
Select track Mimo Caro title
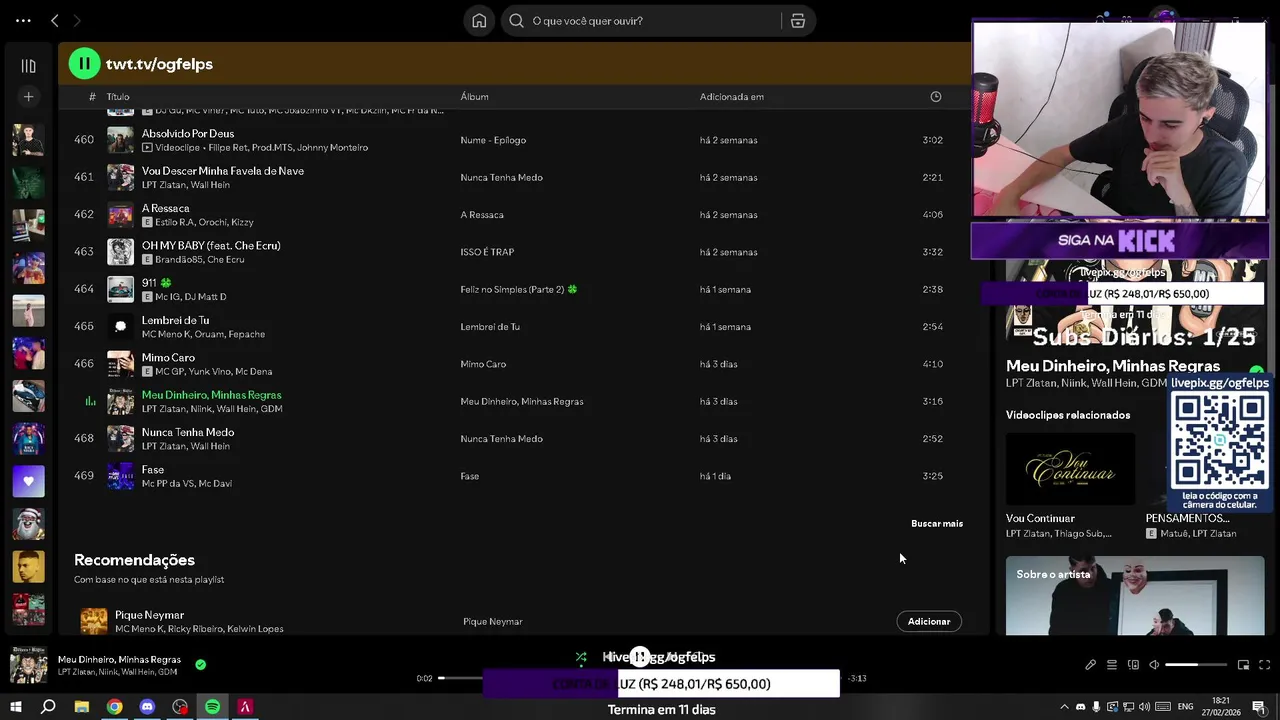click(168, 357)
